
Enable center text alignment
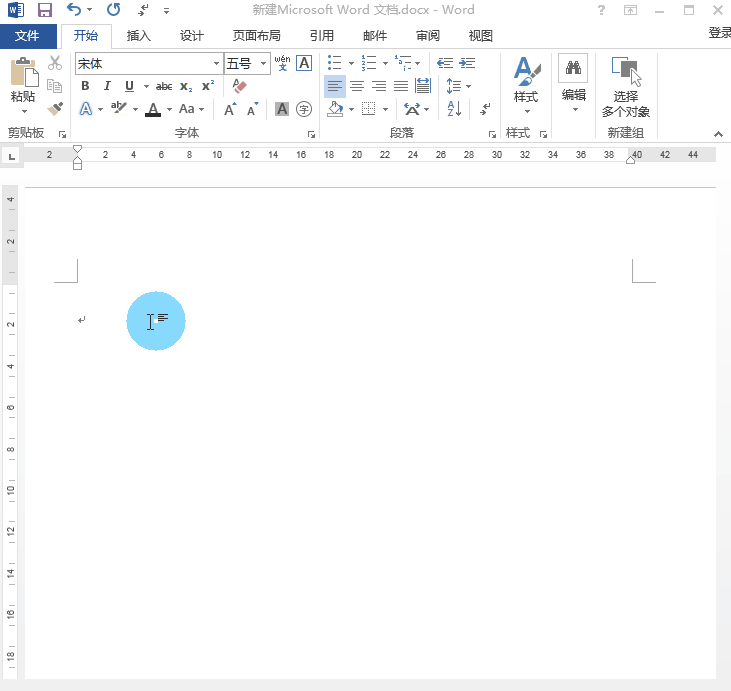(x=357, y=86)
